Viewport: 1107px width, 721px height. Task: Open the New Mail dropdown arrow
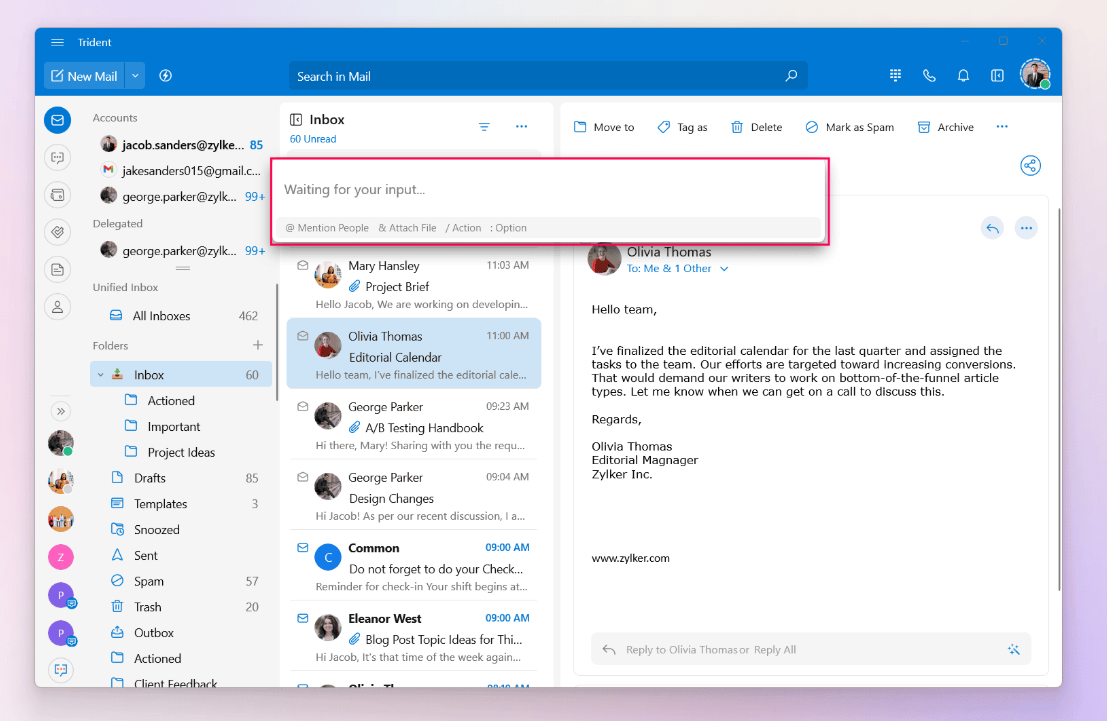coord(135,76)
